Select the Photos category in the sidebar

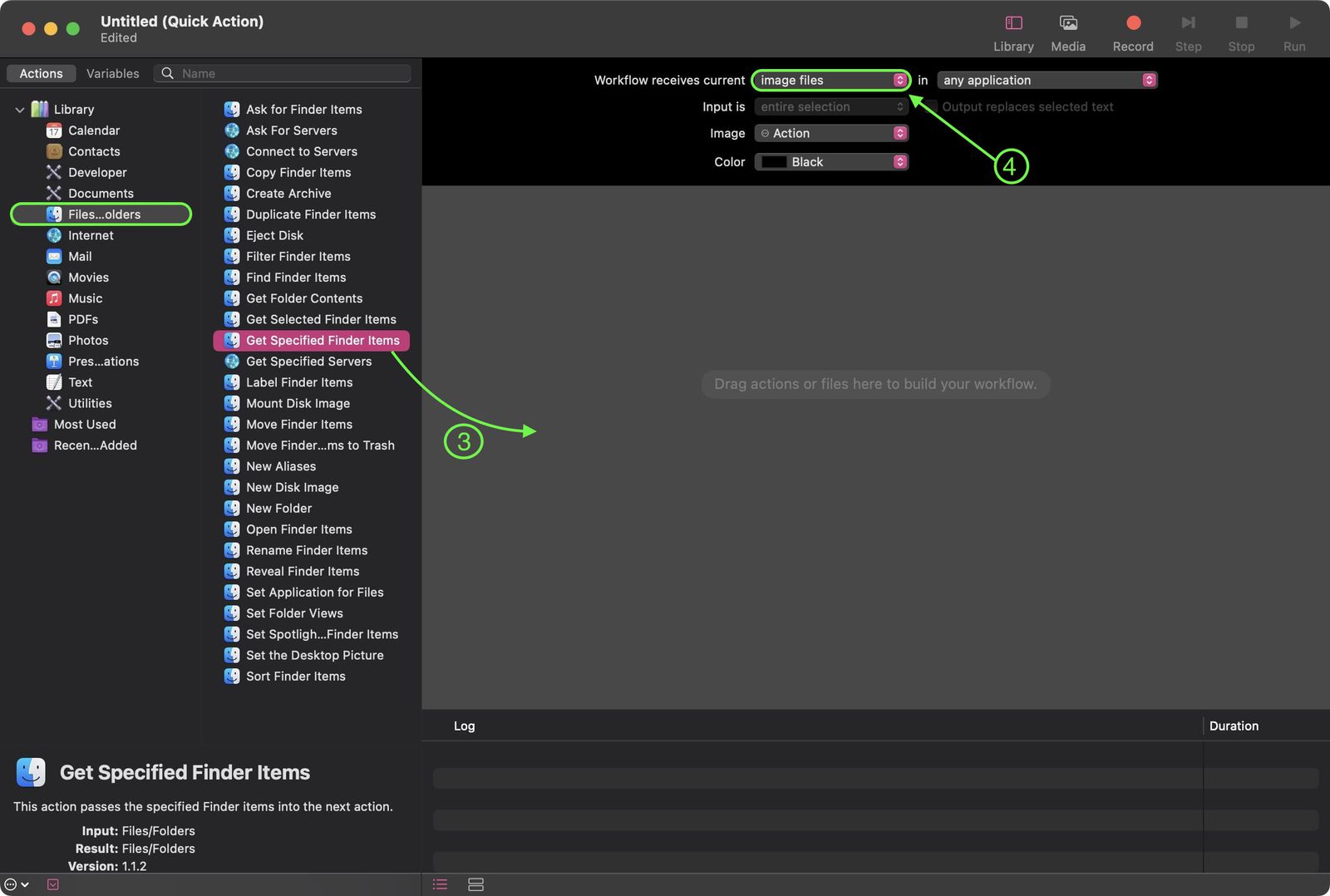[88, 340]
